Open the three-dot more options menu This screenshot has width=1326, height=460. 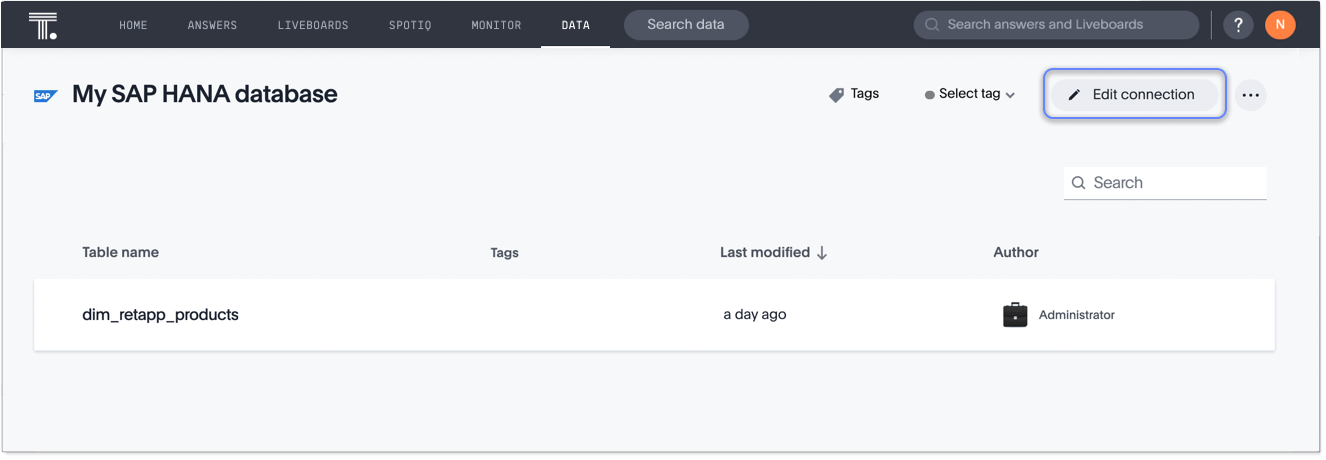point(1250,95)
